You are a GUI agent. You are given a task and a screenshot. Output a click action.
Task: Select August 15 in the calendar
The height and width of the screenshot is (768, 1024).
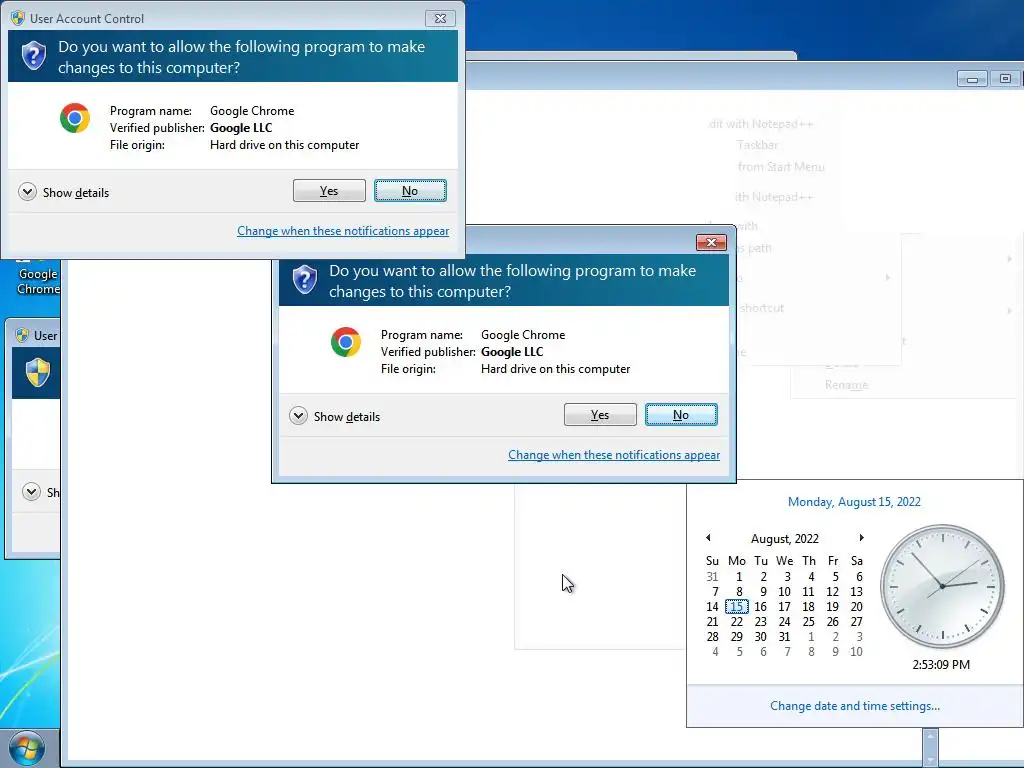coord(737,607)
